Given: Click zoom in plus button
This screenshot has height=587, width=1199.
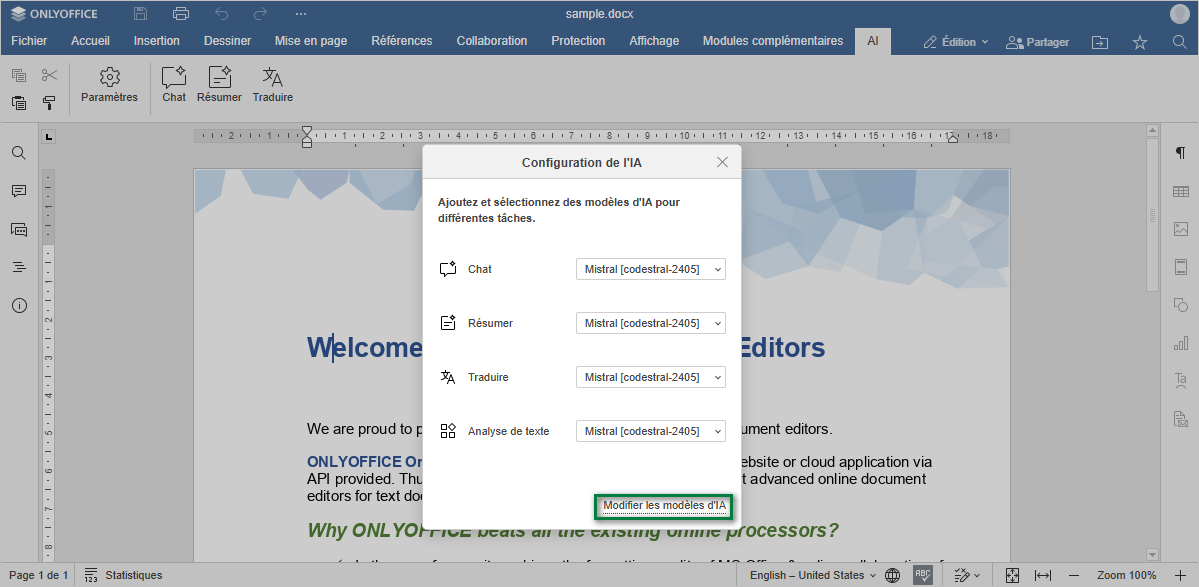Looking at the screenshot, I should [x=1177, y=575].
